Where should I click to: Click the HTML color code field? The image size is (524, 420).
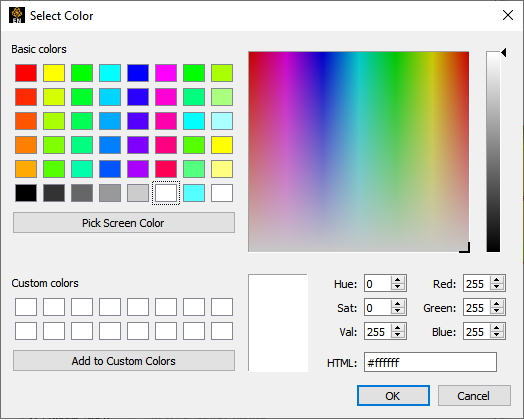pos(430,362)
